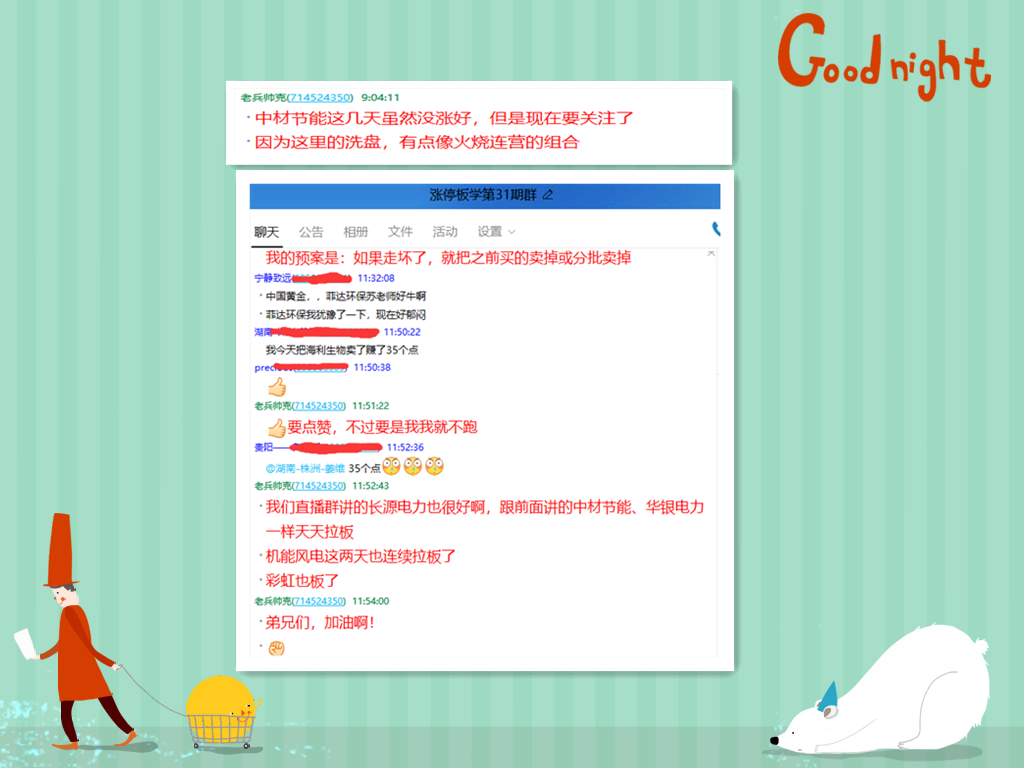Click the thumbs-up emoji sent at 11:50:38
The image size is (1024, 768).
pos(277,386)
